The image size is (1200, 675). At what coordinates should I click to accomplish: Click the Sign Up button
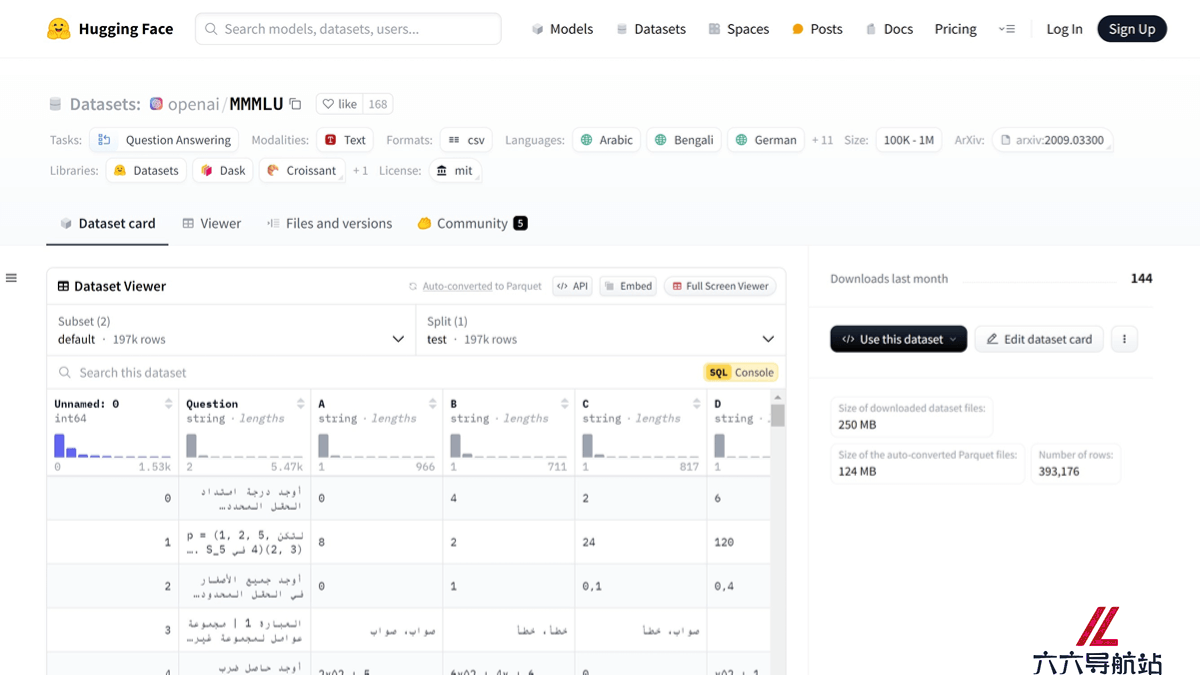pos(1132,29)
